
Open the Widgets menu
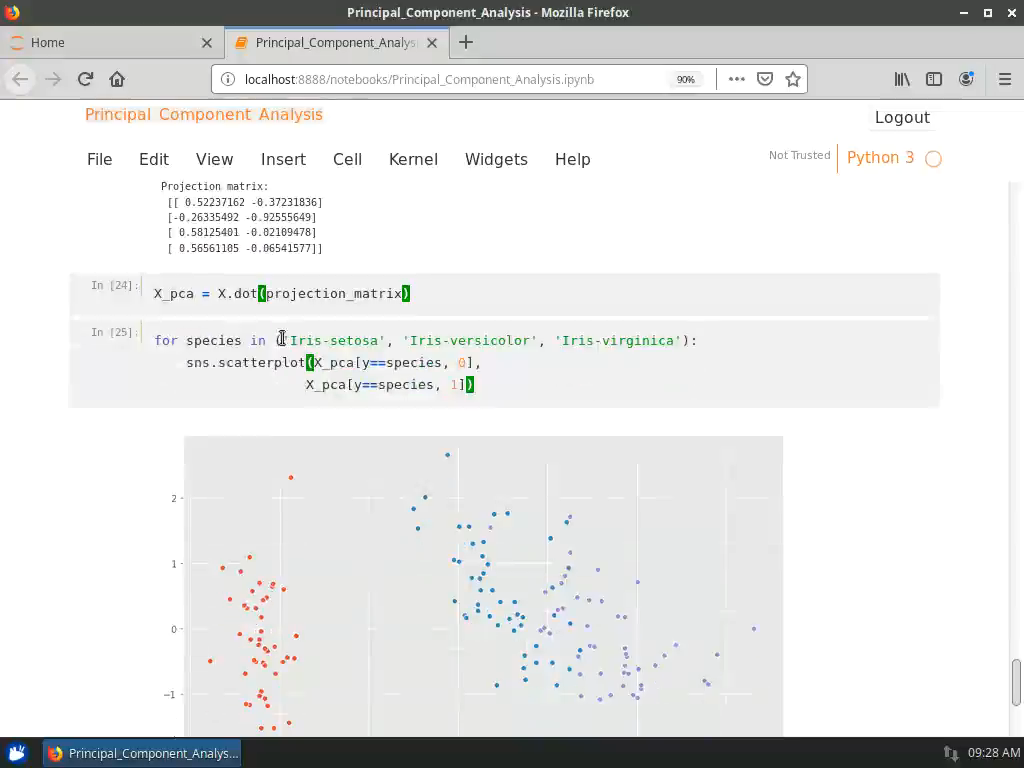(496, 159)
